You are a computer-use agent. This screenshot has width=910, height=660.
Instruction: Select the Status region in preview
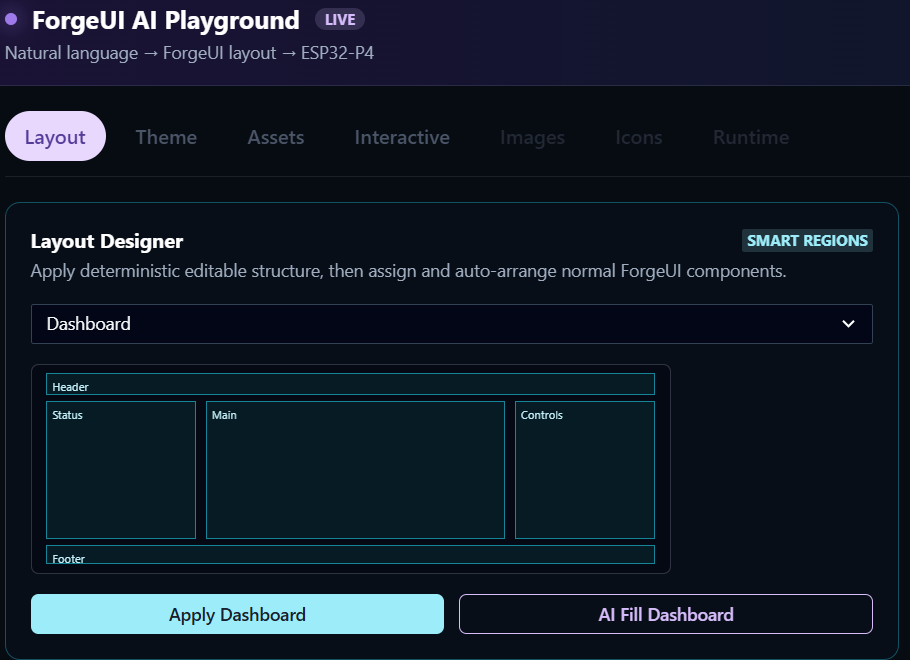tap(121, 470)
